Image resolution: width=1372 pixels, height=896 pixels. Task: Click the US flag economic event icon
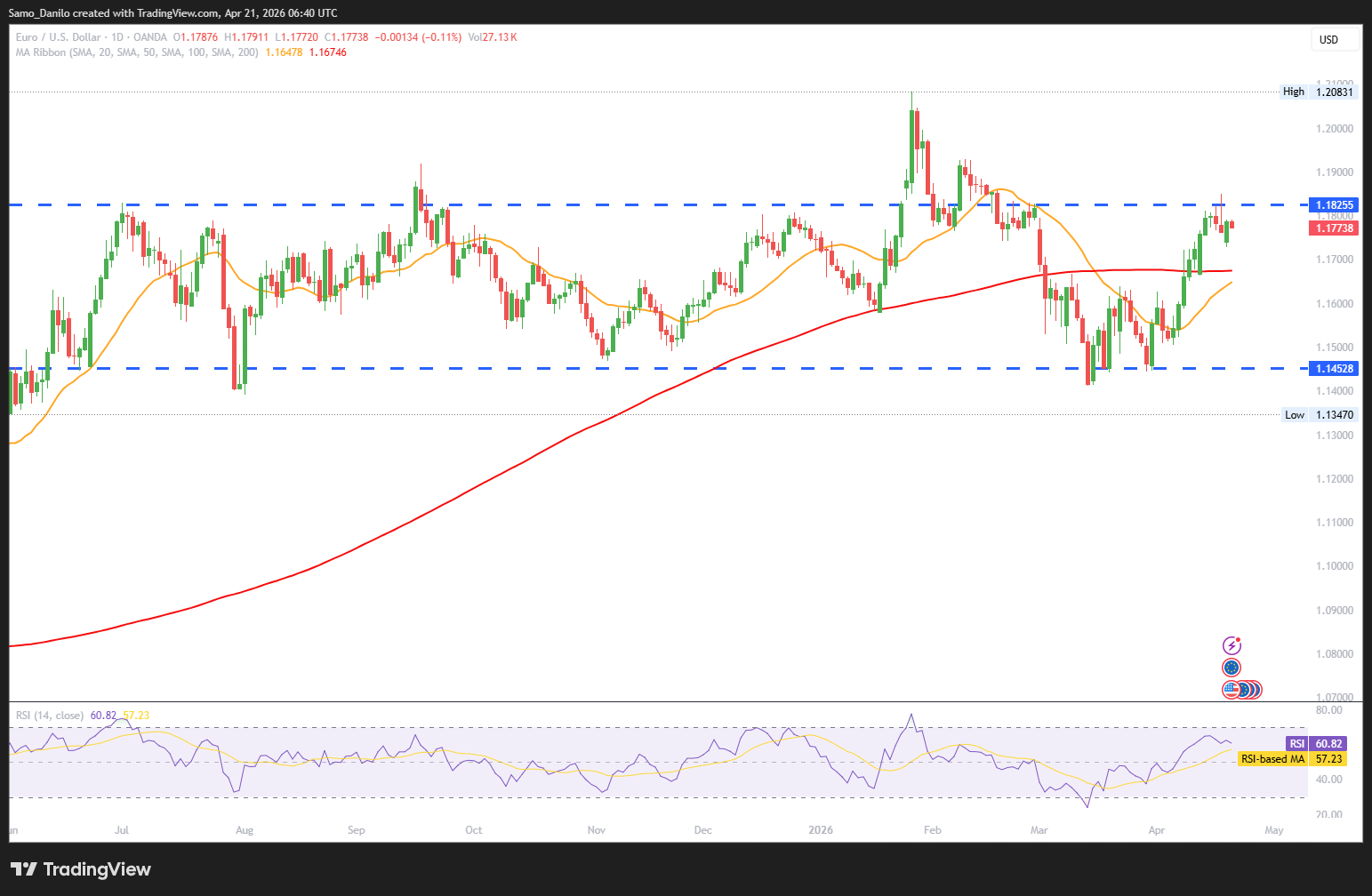[x=1232, y=689]
